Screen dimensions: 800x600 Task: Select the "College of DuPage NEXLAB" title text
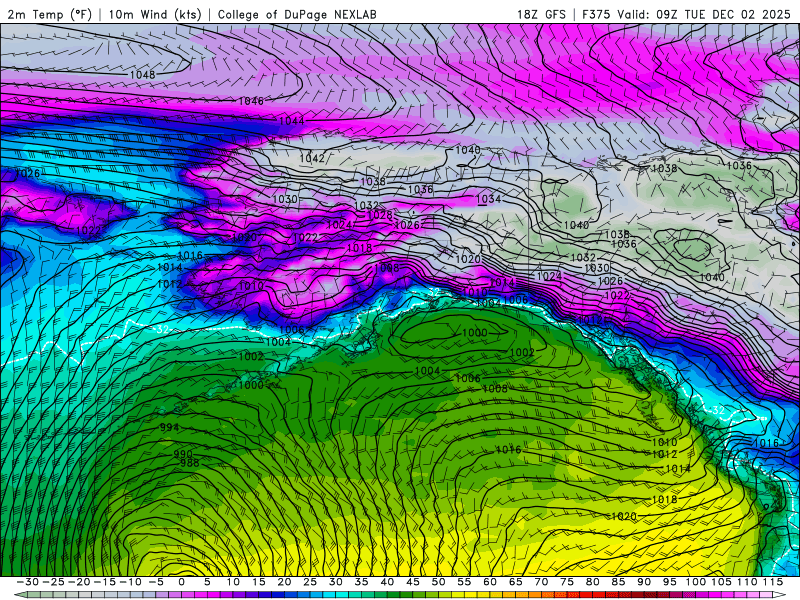pos(297,14)
